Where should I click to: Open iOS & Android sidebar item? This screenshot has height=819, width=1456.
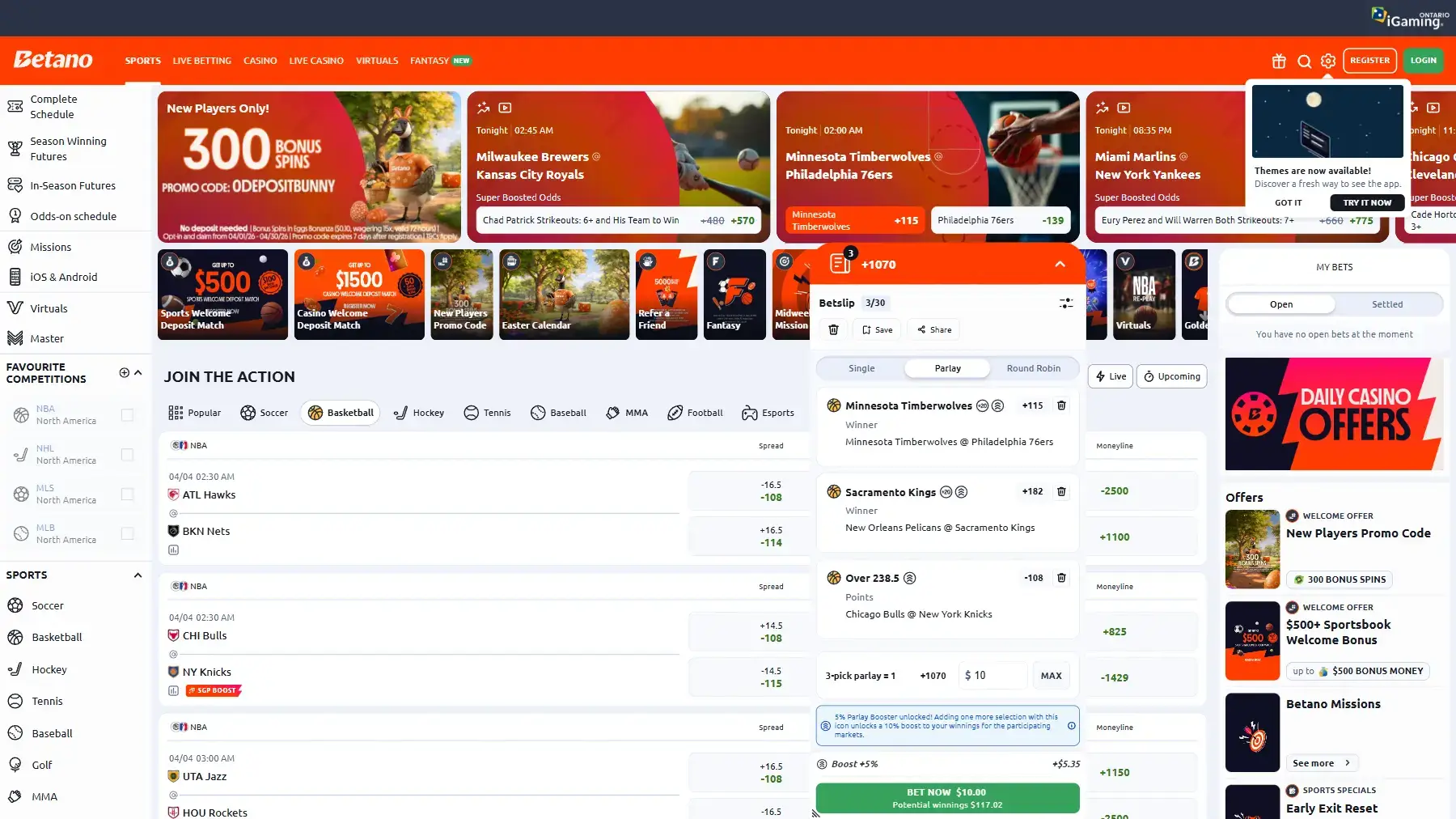[x=76, y=277]
